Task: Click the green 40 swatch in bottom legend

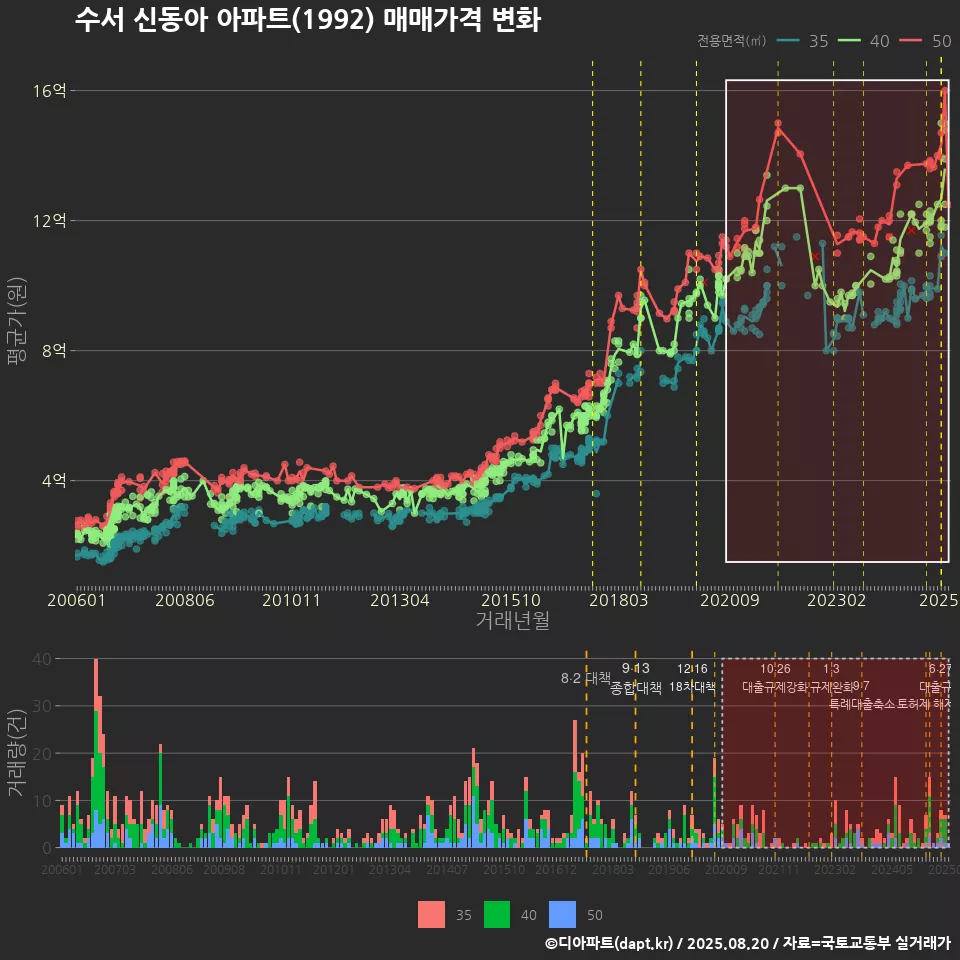Action: coord(497,915)
